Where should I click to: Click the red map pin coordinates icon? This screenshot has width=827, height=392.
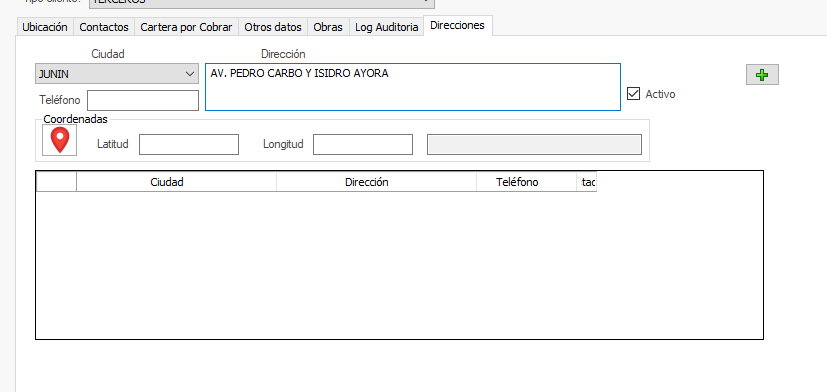[x=60, y=140]
